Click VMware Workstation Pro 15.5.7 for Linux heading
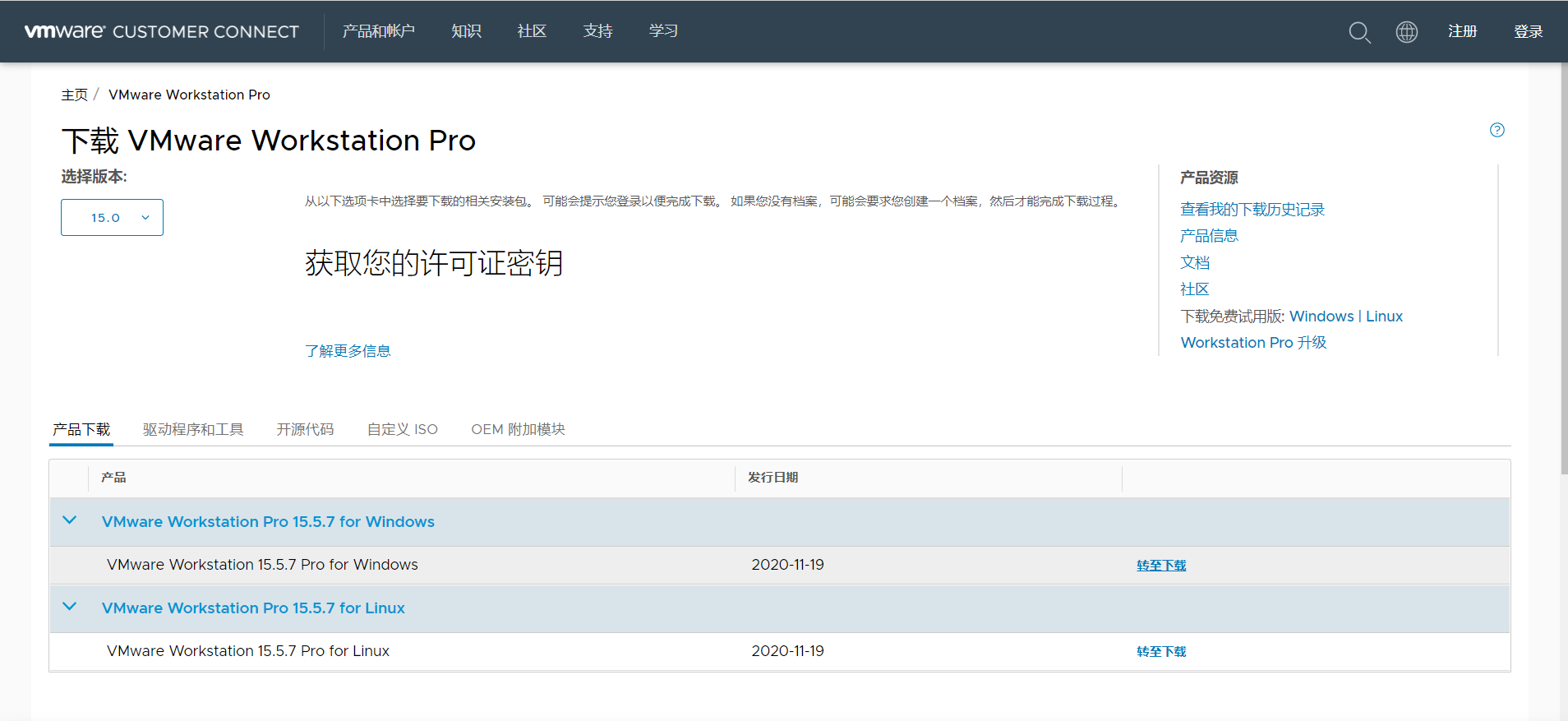 coord(253,608)
